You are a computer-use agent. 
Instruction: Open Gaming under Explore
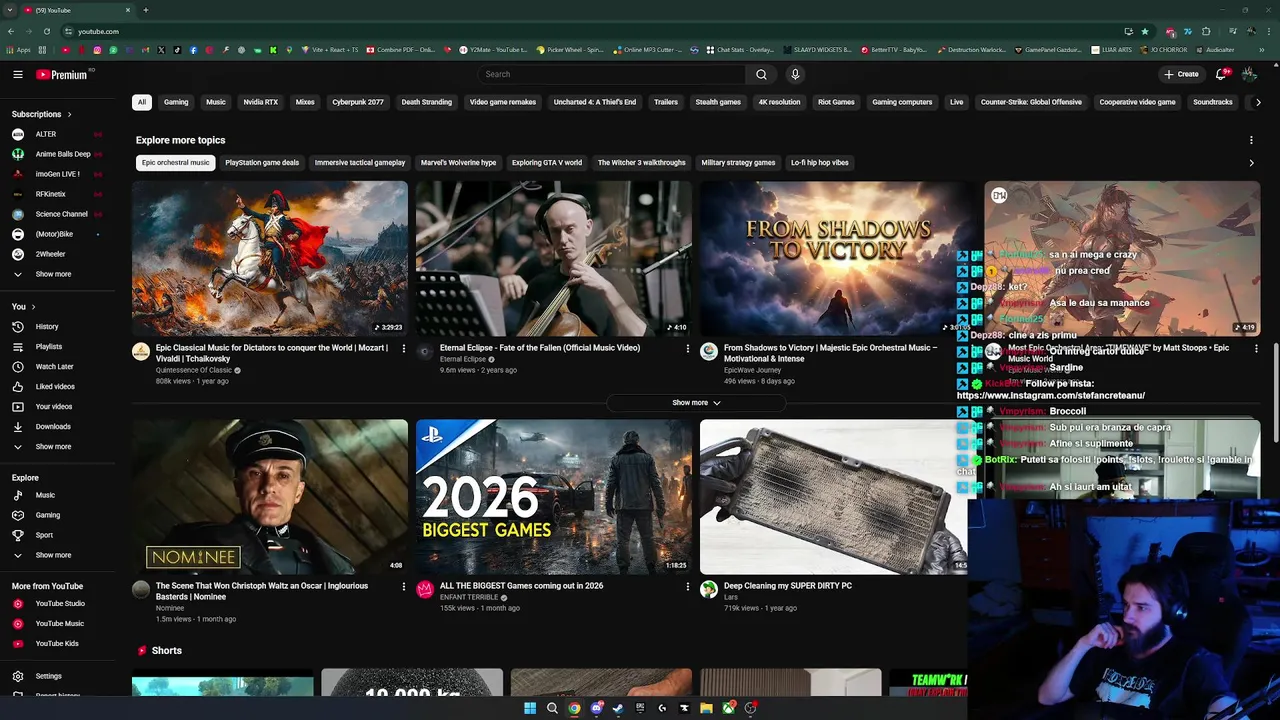pos(48,515)
